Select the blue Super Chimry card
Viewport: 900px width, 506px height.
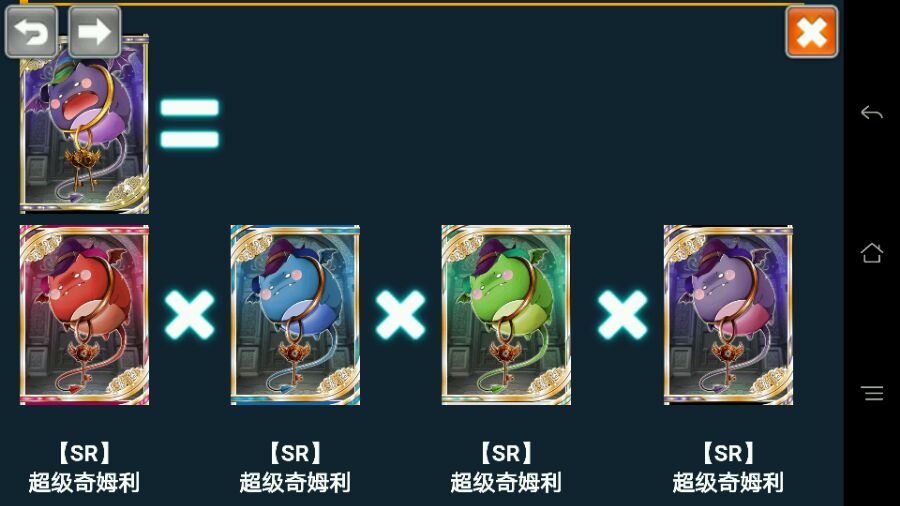click(295, 315)
